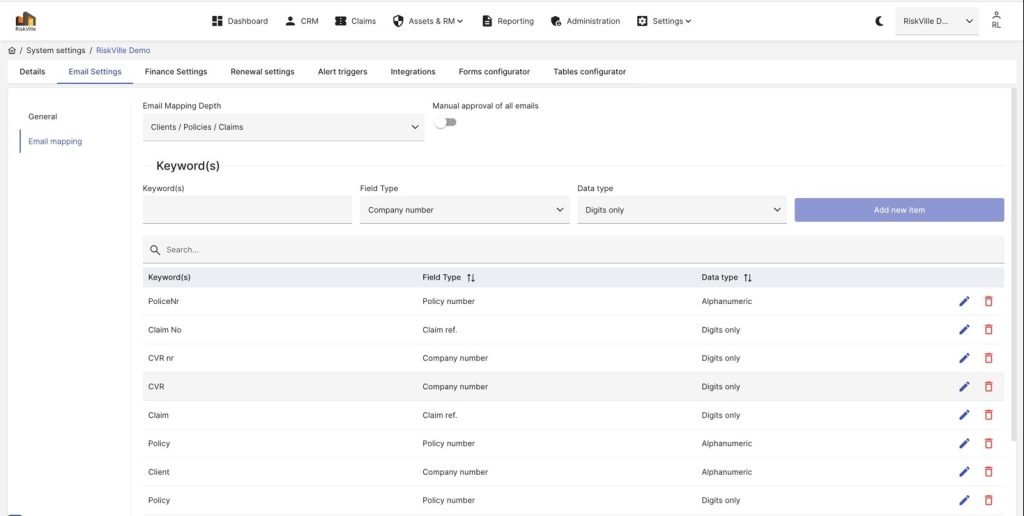Delete the Claim No keyword row
The image size is (1024, 516).
pyautogui.click(x=989, y=329)
